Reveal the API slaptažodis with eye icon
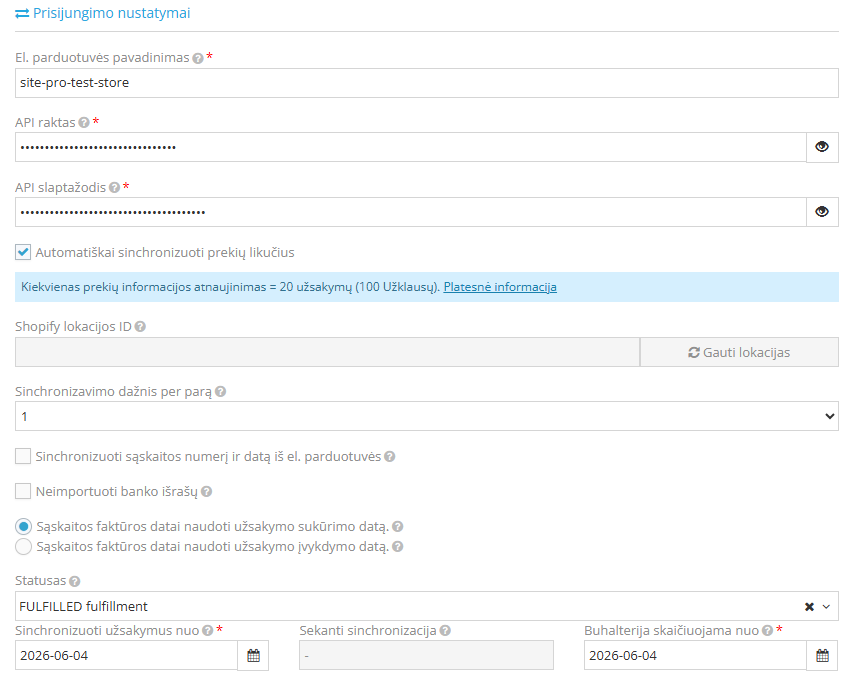859x690 pixels. pyautogui.click(x=822, y=212)
